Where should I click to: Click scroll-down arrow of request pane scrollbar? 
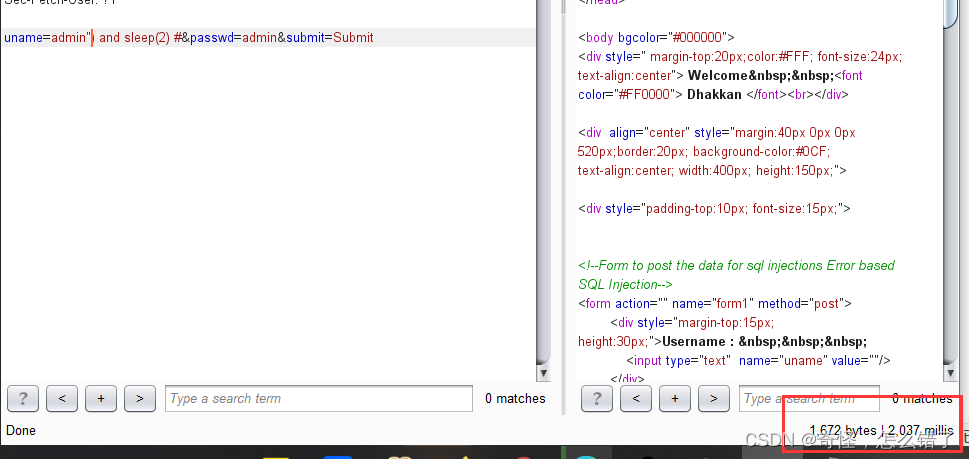(543, 373)
